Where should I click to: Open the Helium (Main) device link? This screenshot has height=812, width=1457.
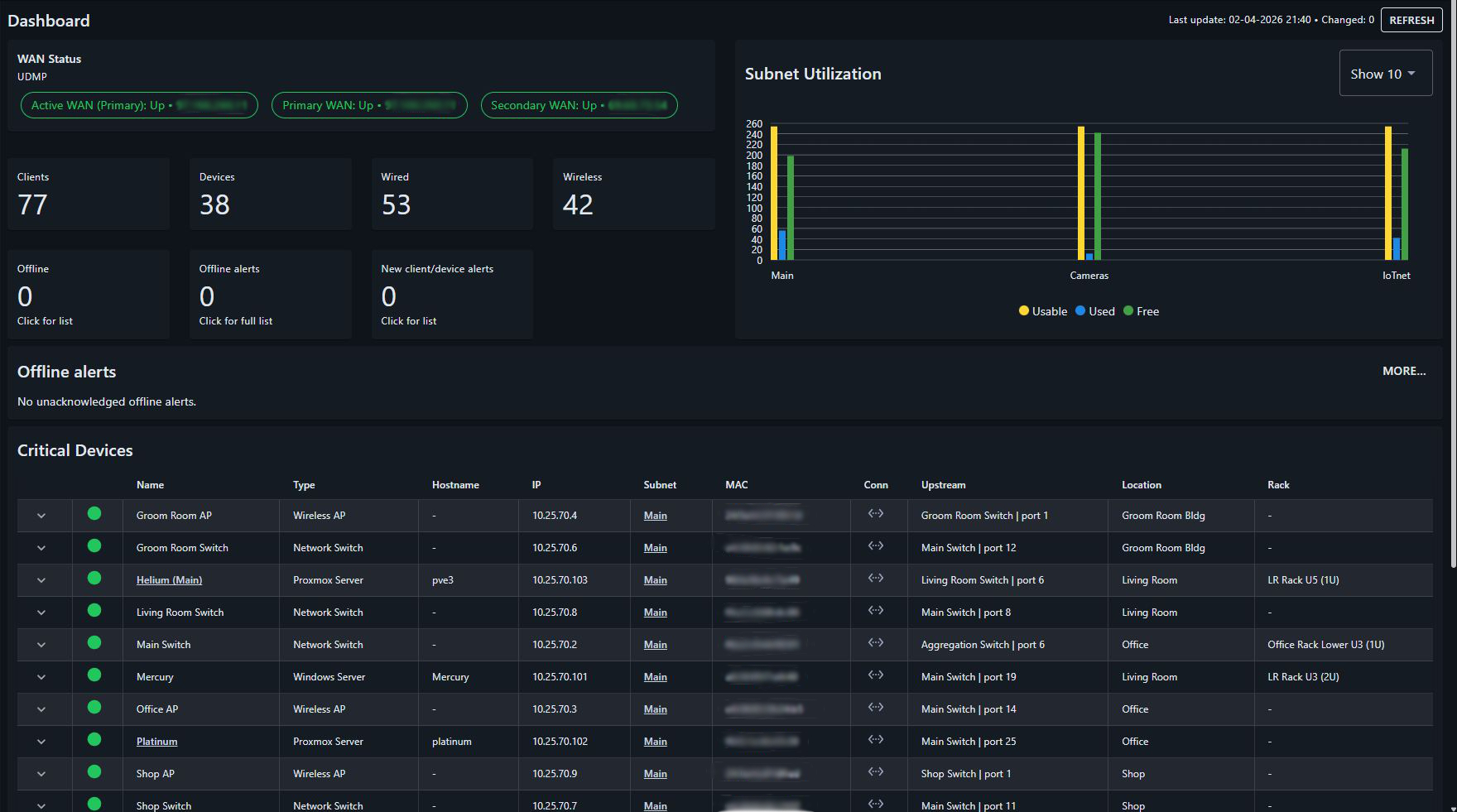click(169, 580)
